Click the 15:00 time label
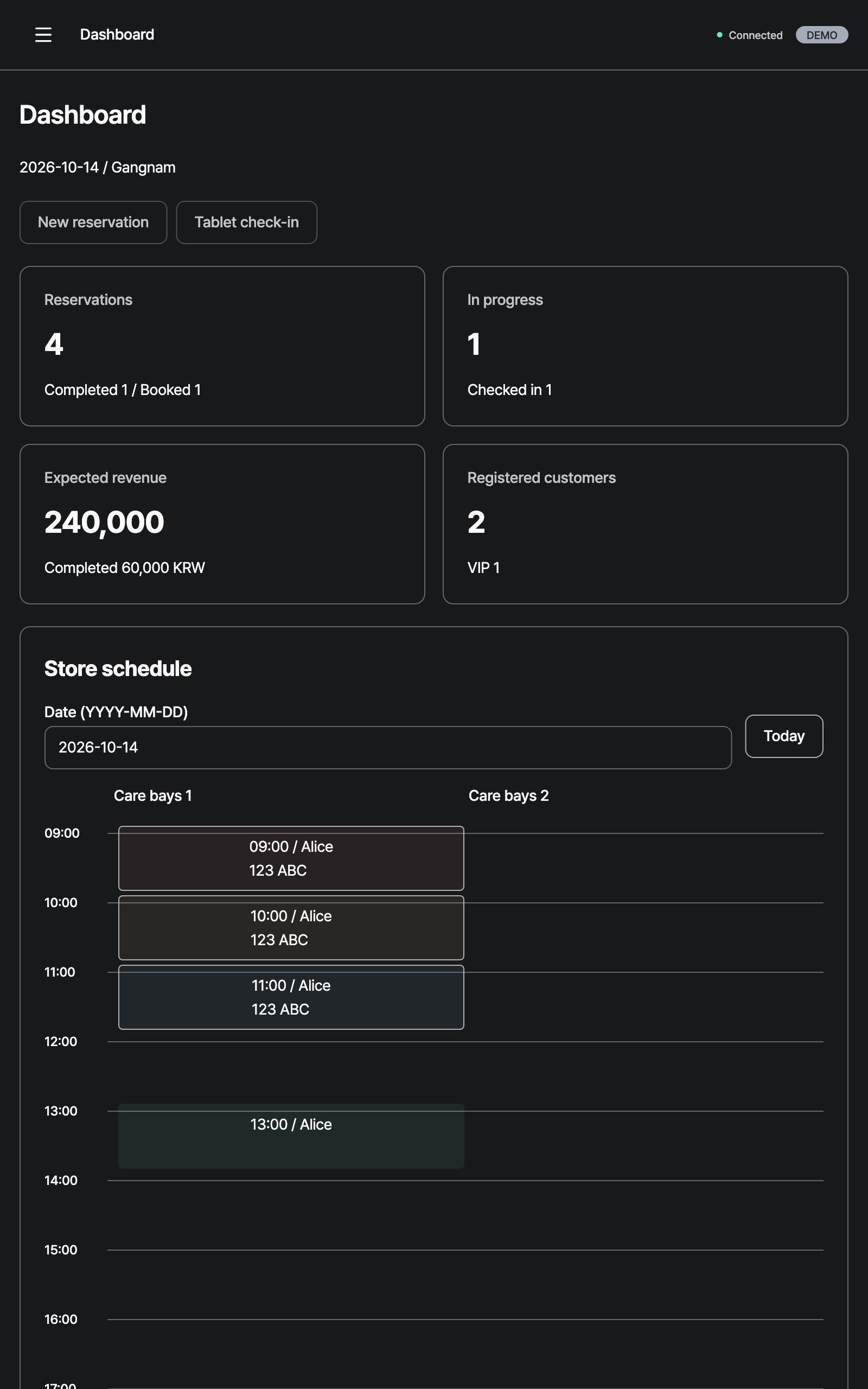Screen dimensions: 868x1389 pyautogui.click(x=61, y=1250)
